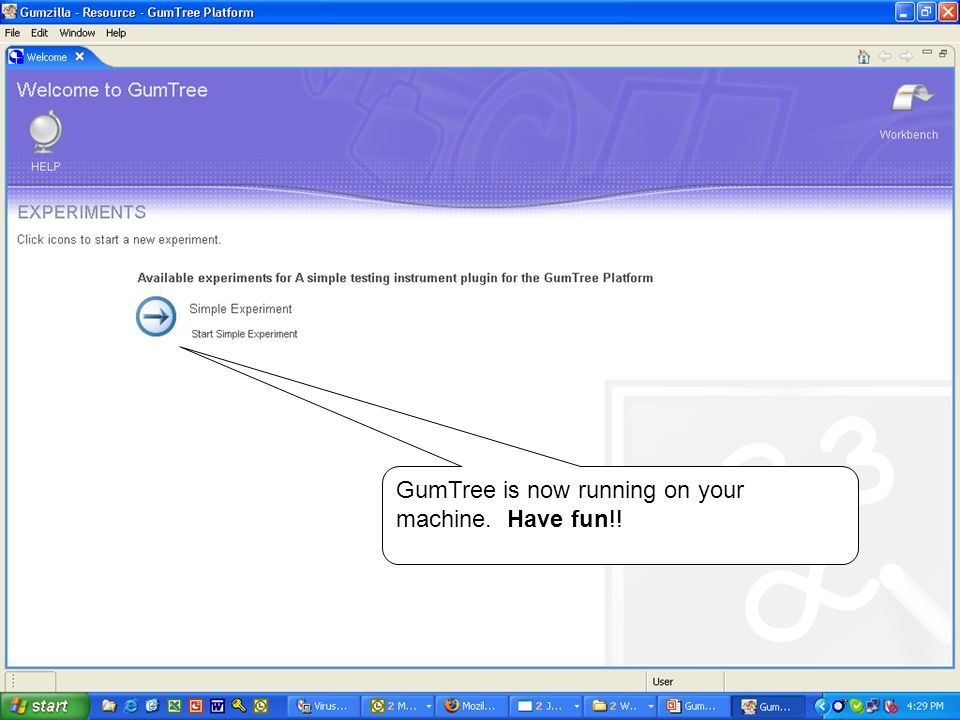The width and height of the screenshot is (960, 720).
Task: Click the Home icon in Welcome toolbar
Action: click(x=863, y=56)
